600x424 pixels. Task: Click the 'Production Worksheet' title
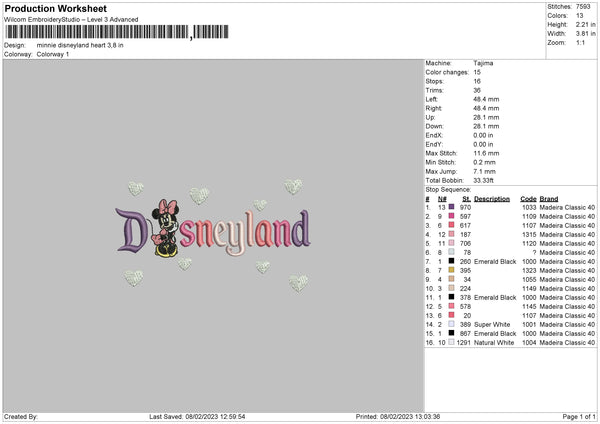coord(55,8)
